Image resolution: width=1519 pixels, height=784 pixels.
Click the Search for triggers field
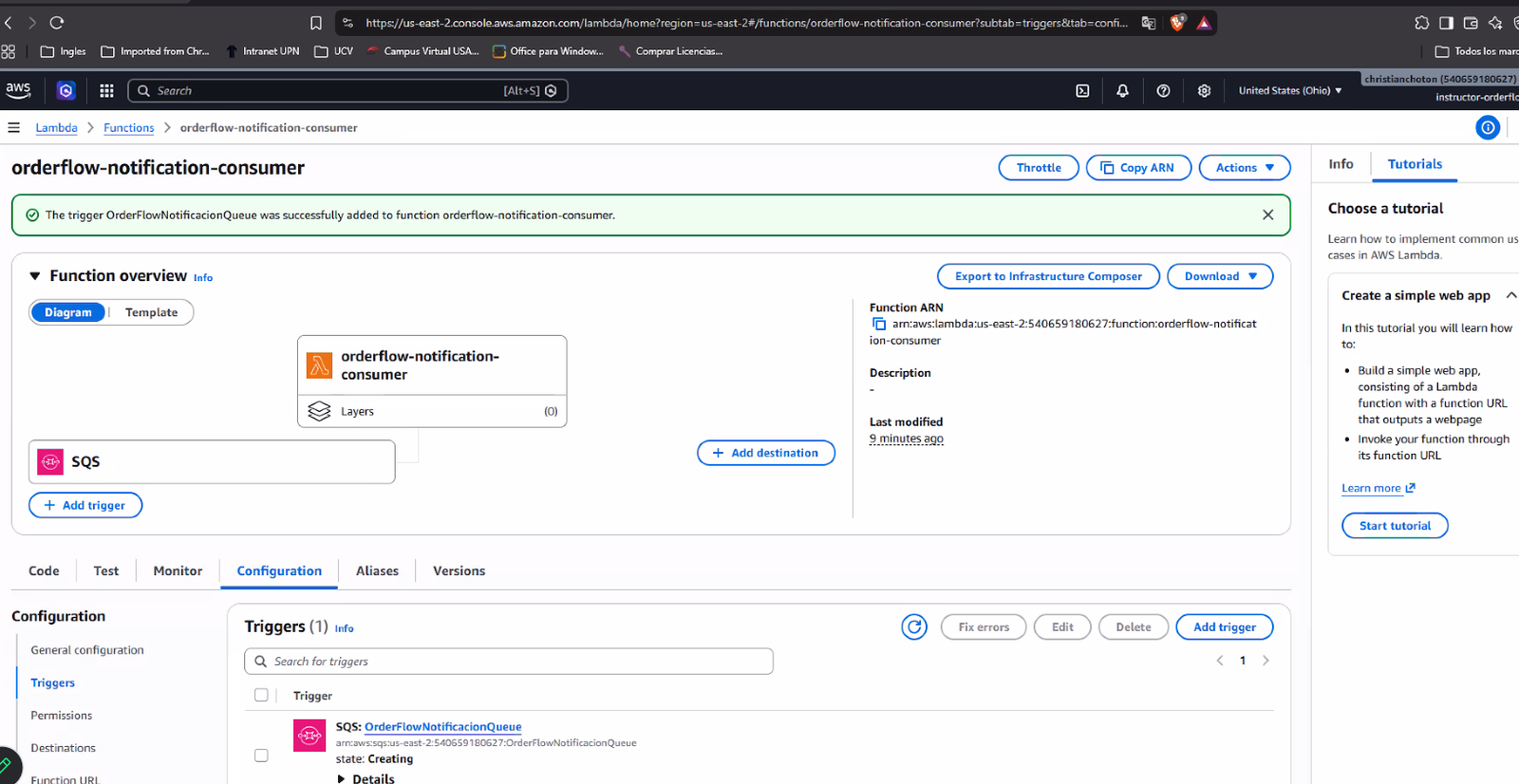509,662
